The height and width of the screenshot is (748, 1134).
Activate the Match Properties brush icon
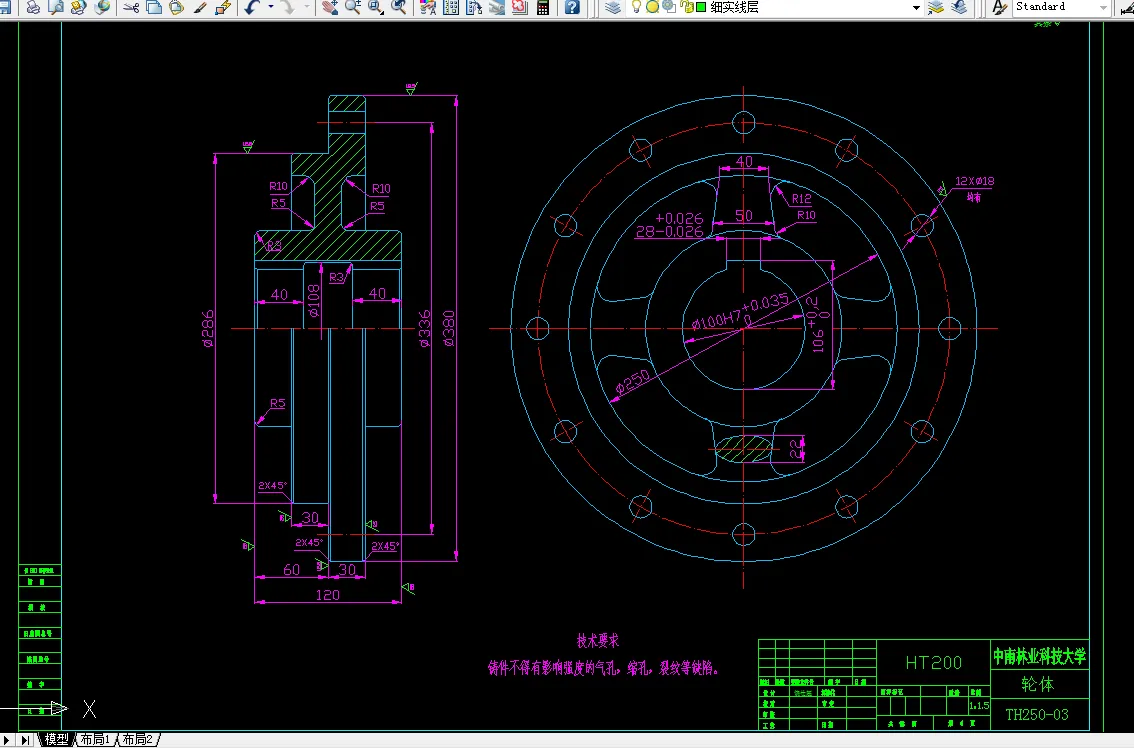(x=200, y=7)
